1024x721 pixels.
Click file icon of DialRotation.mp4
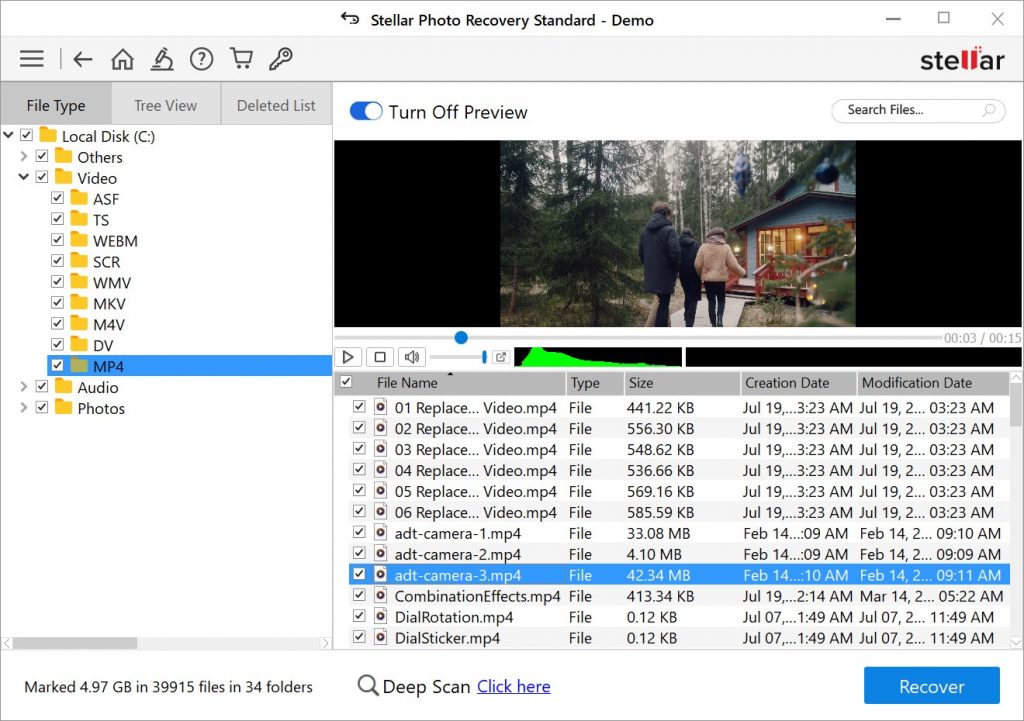tap(380, 617)
